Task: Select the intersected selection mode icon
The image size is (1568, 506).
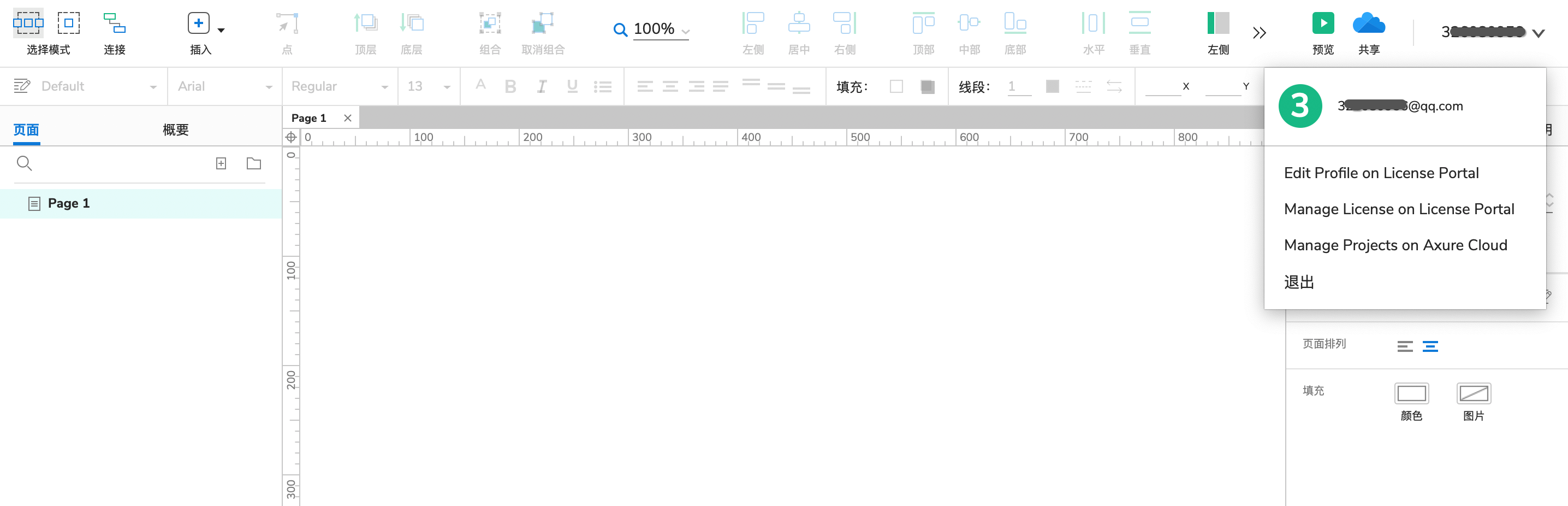Action: (x=28, y=23)
